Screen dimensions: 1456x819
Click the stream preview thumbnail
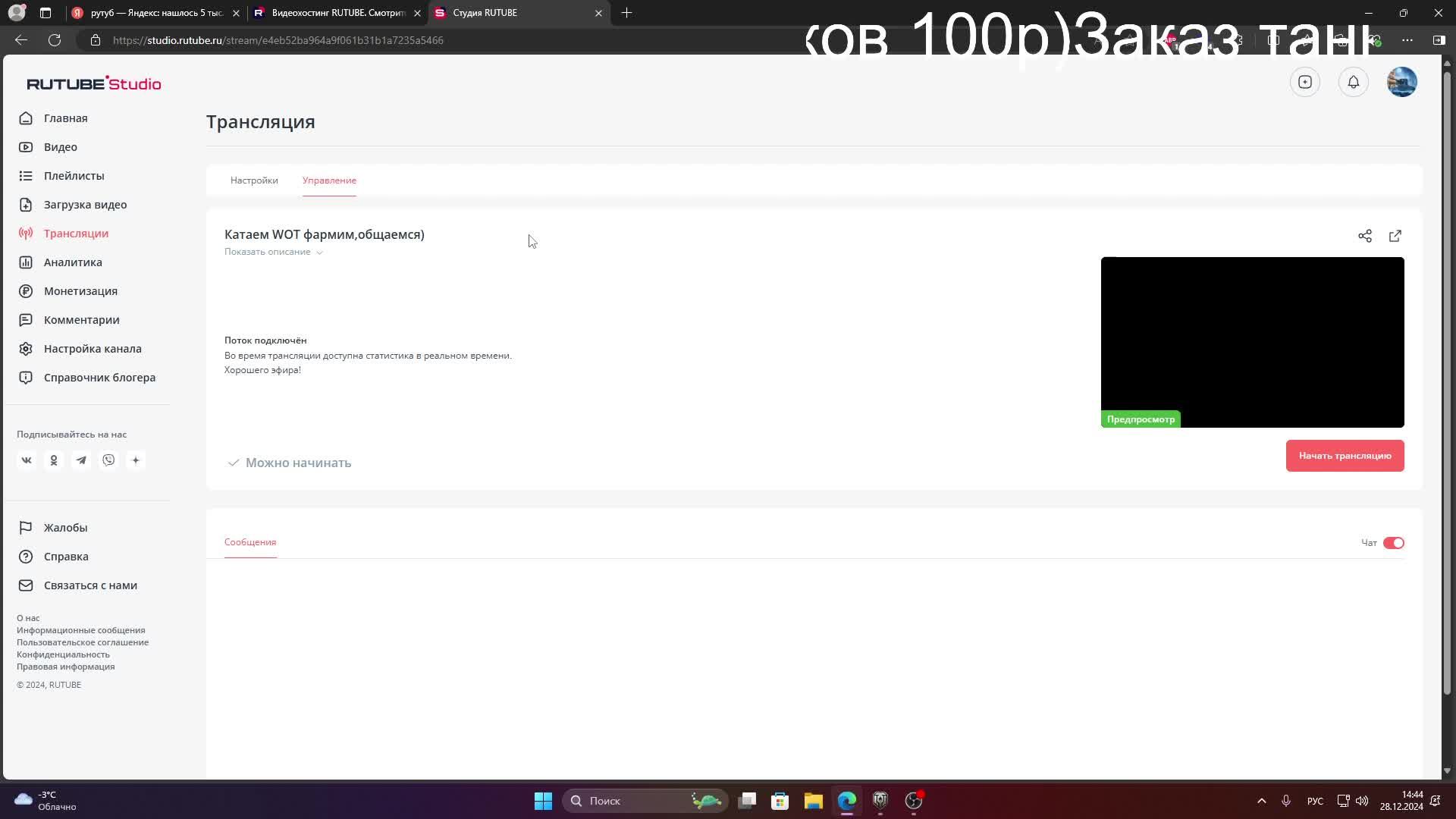(1252, 342)
